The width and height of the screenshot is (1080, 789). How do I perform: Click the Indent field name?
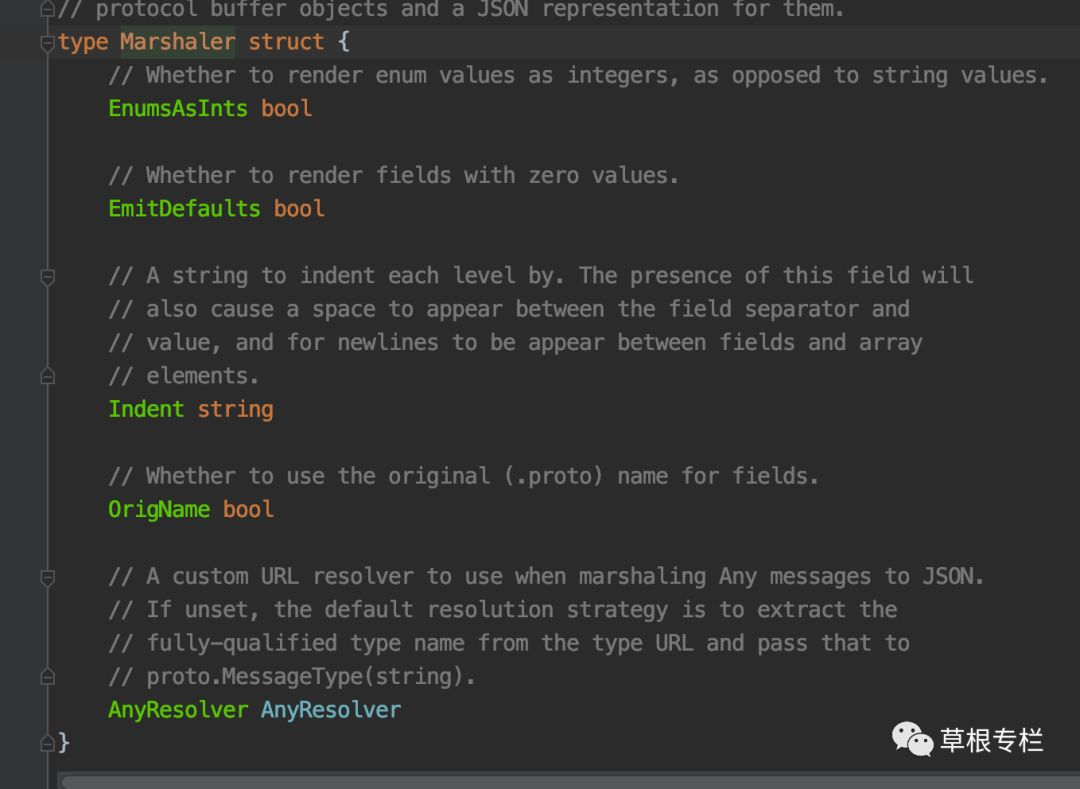(146, 409)
